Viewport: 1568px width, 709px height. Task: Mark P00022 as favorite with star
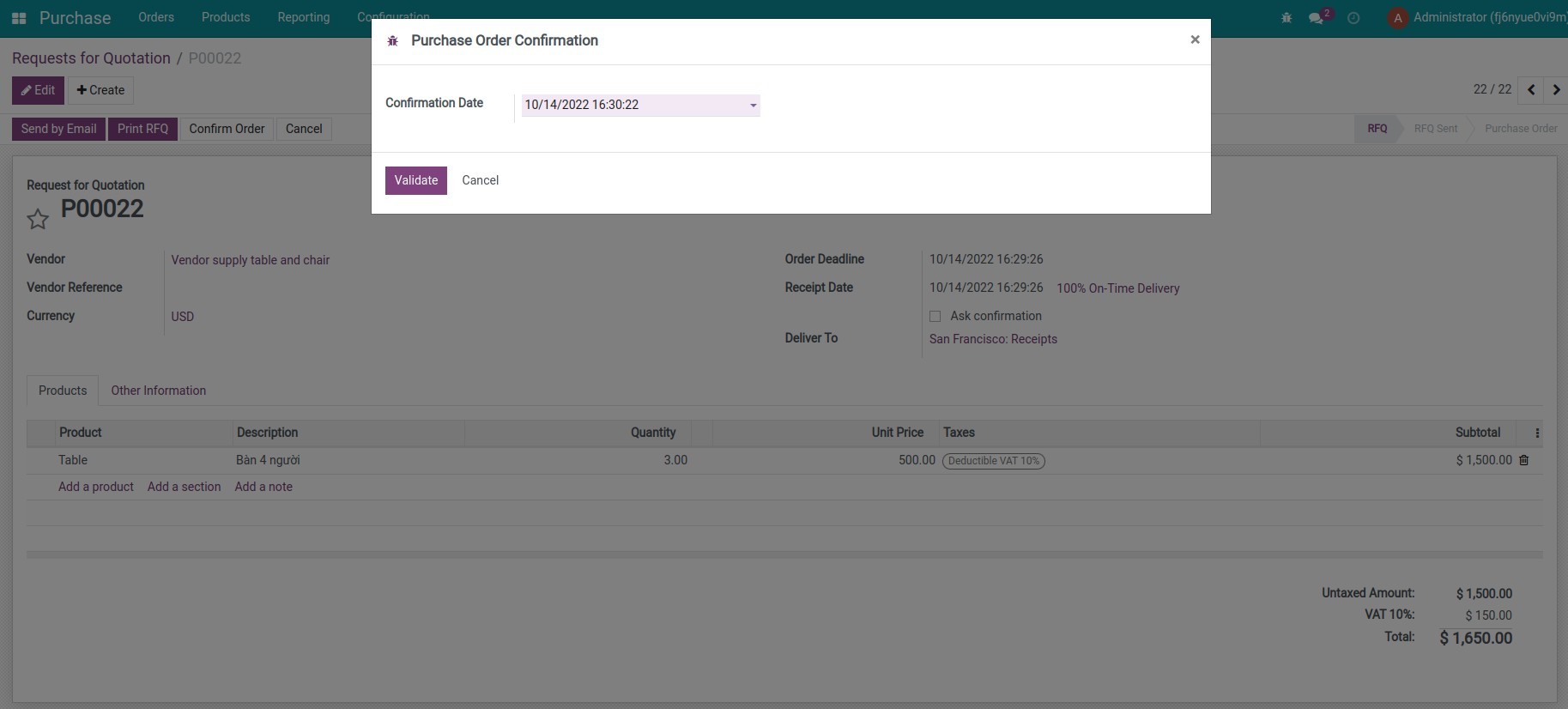(38, 220)
